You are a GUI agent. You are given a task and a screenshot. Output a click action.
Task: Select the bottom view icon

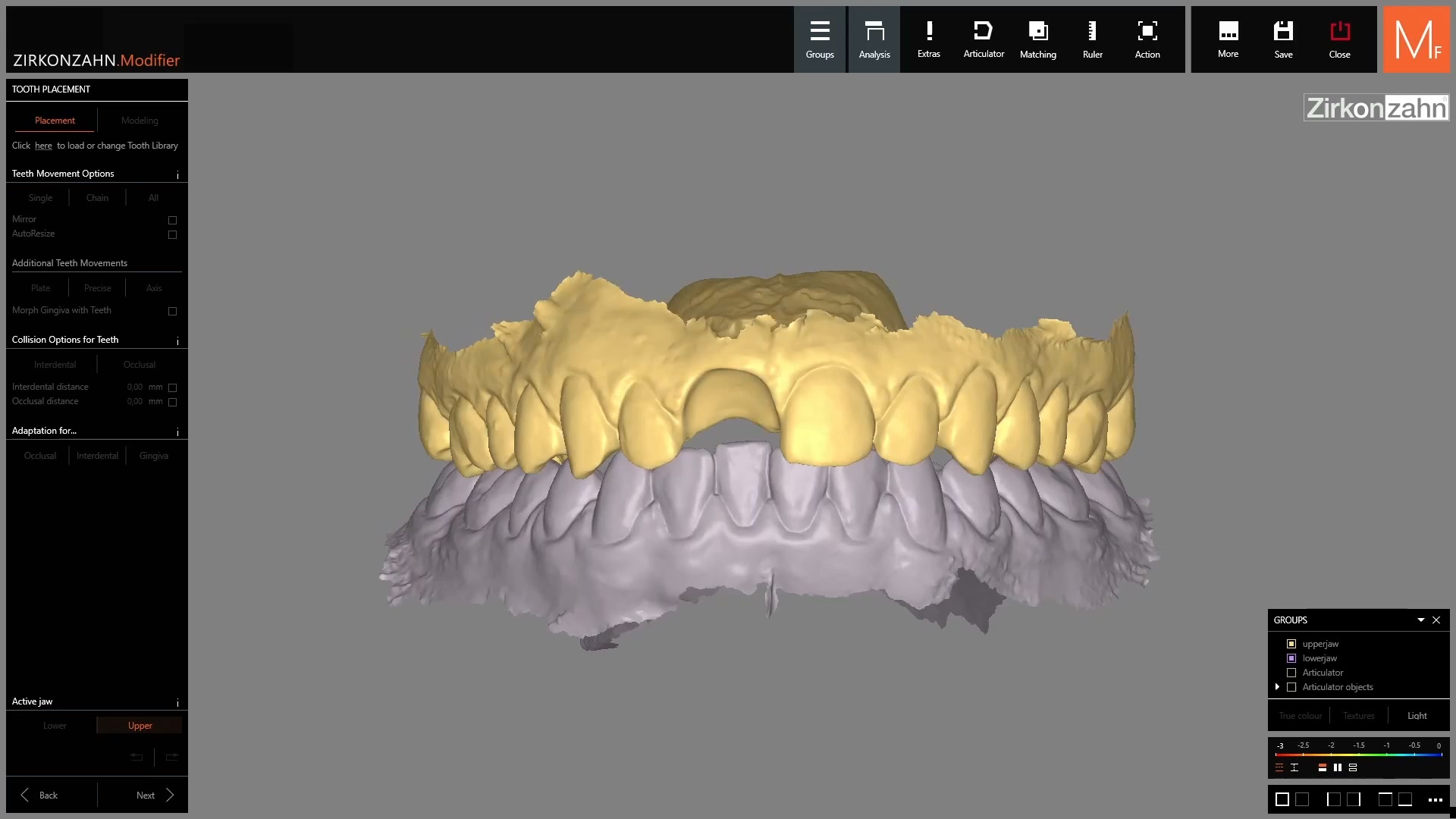[x=1405, y=799]
